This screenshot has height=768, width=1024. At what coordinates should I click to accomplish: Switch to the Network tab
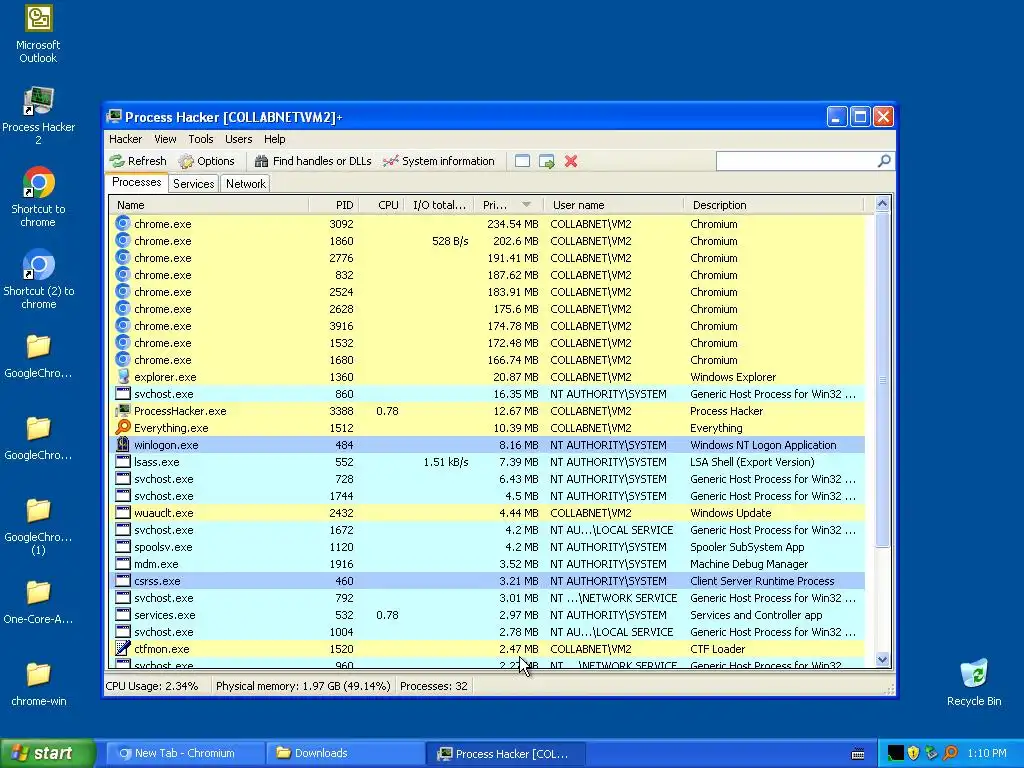(x=246, y=184)
